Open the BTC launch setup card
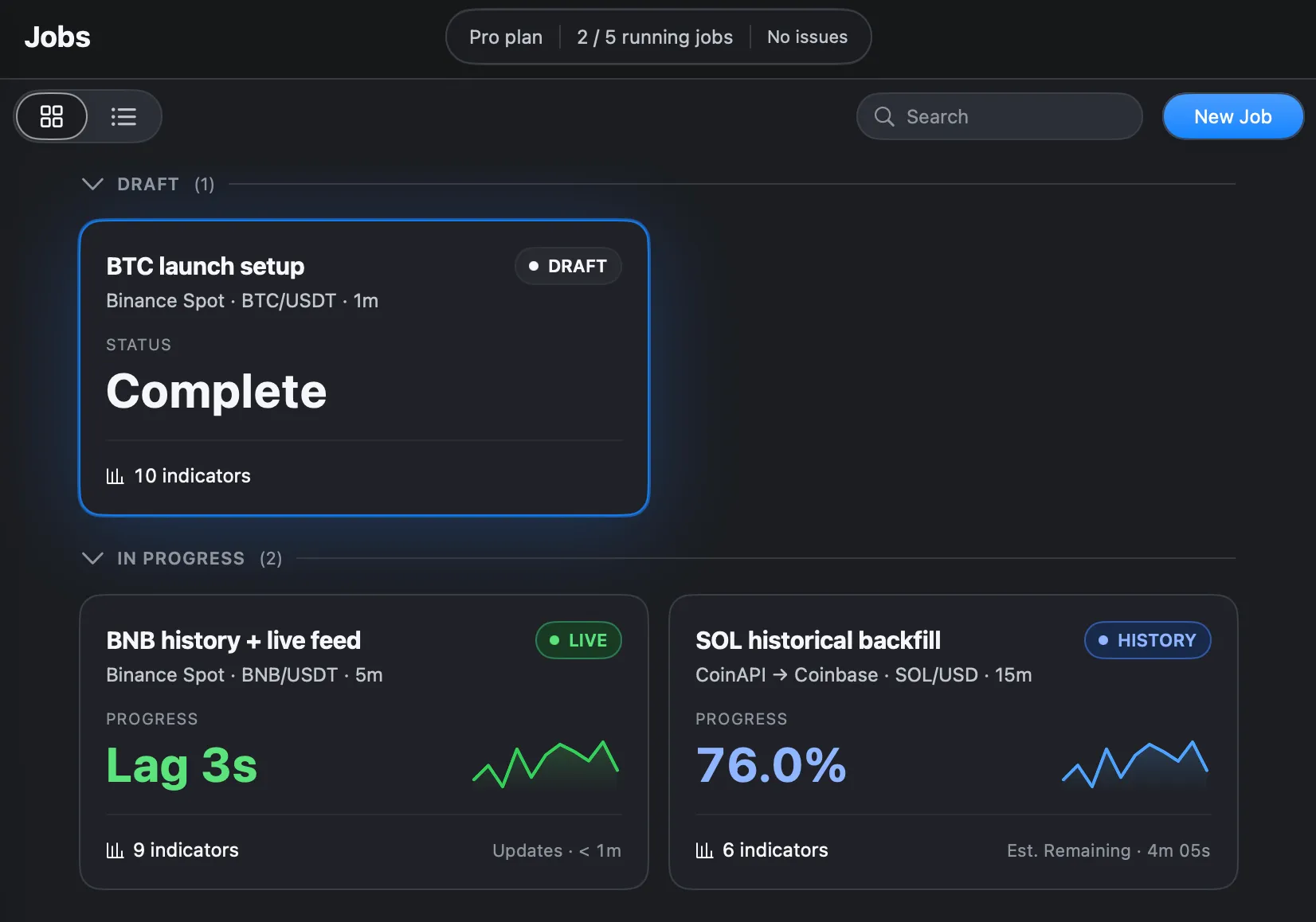Screen dimensions: 1316x922 tap(364, 368)
